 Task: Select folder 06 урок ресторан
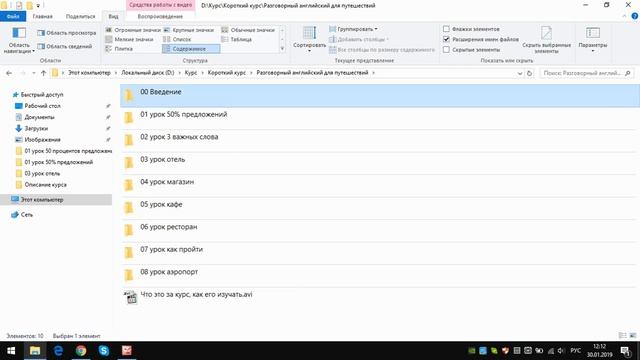click(x=380, y=230)
